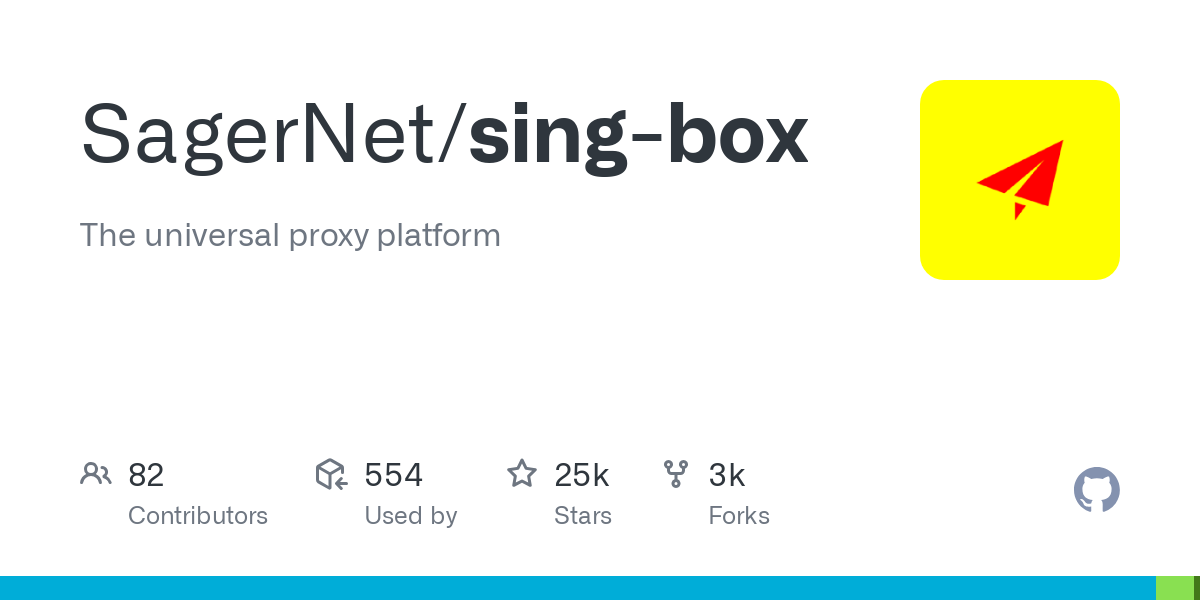Click the Forks label
Image resolution: width=1200 pixels, height=600 pixels.
pos(739,516)
